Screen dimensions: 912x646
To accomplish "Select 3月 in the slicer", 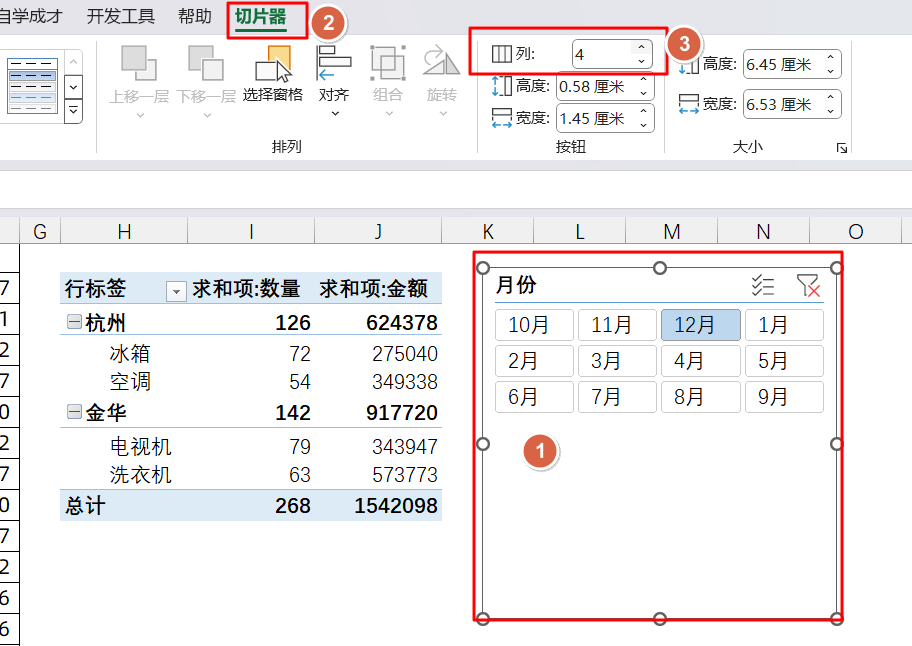I will (x=618, y=361).
